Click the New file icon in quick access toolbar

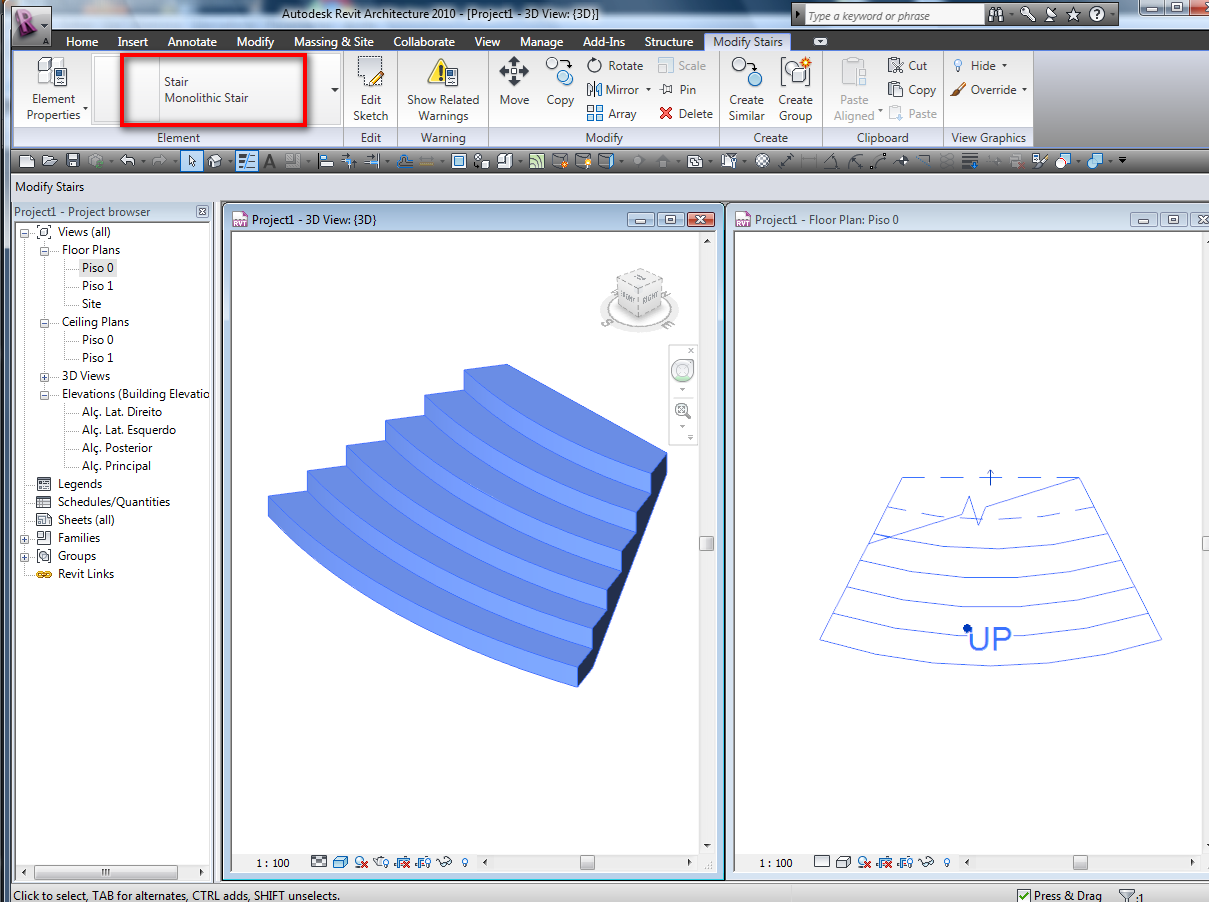[27, 160]
